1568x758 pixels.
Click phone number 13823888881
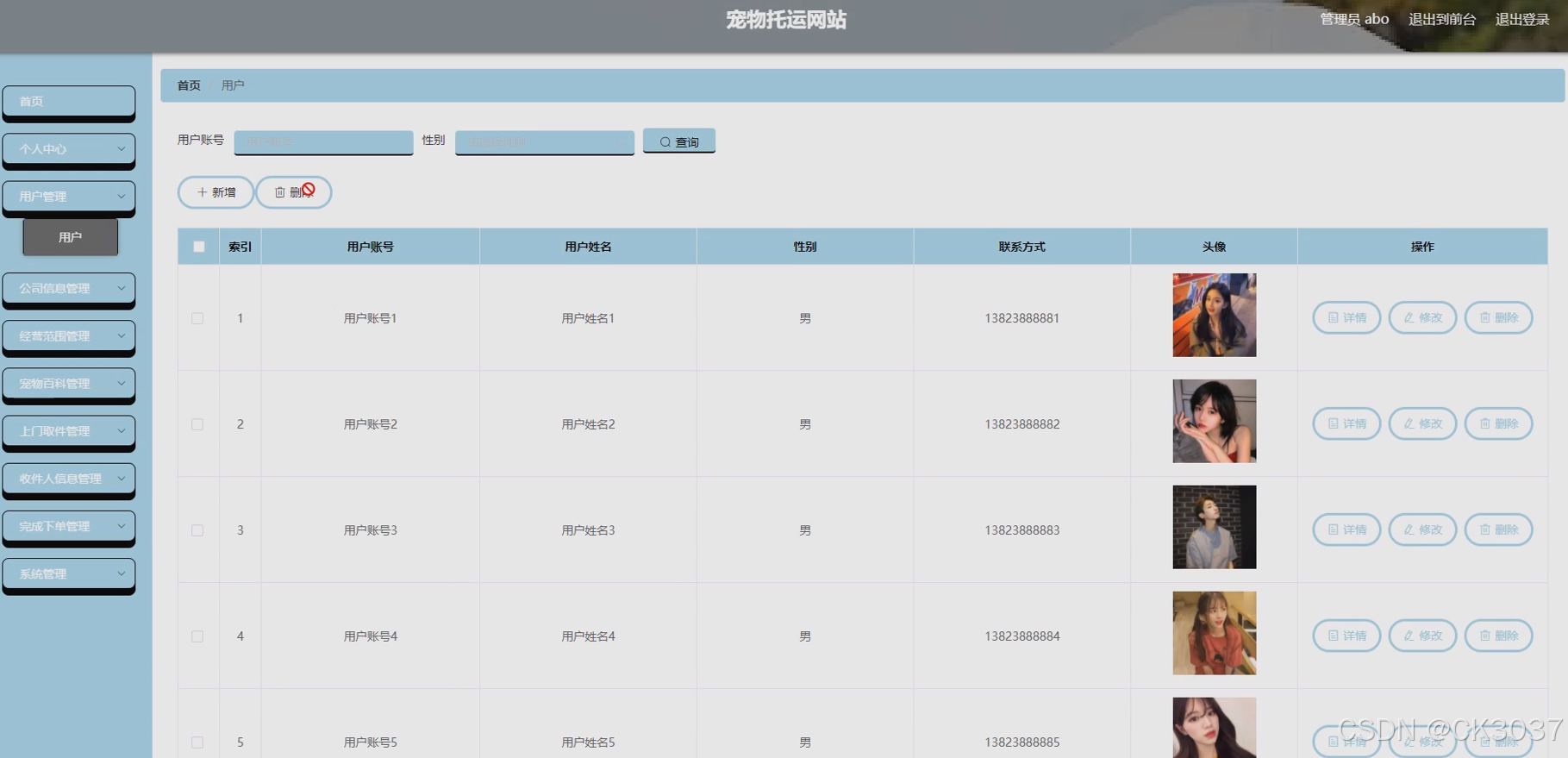tap(1022, 318)
